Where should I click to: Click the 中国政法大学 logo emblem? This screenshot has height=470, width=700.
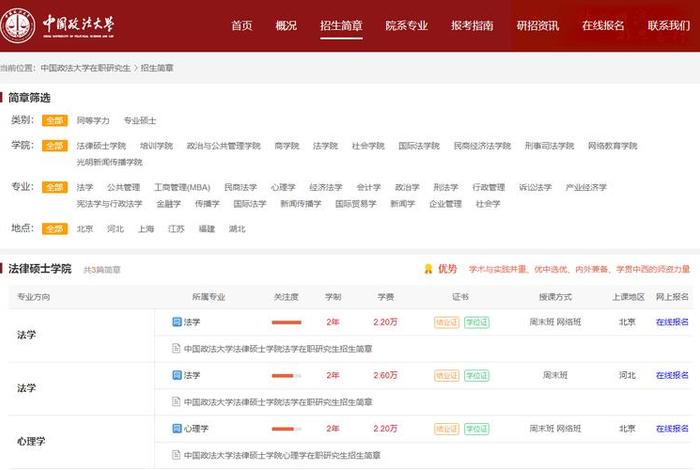pos(17,25)
